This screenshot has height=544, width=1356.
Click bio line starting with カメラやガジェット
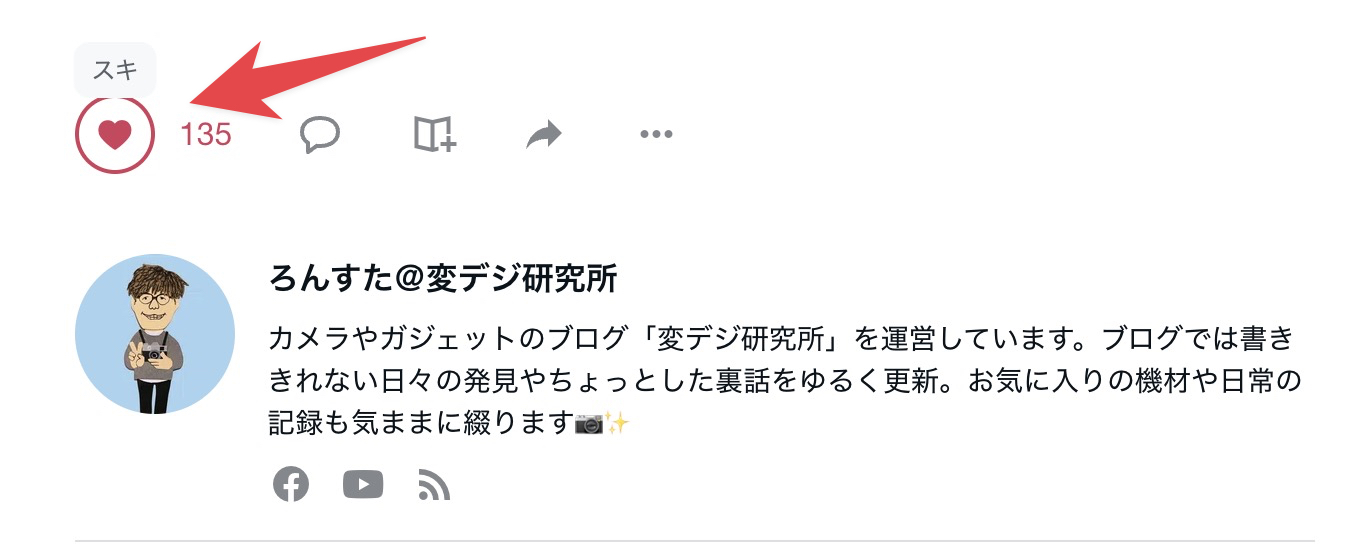(782, 339)
